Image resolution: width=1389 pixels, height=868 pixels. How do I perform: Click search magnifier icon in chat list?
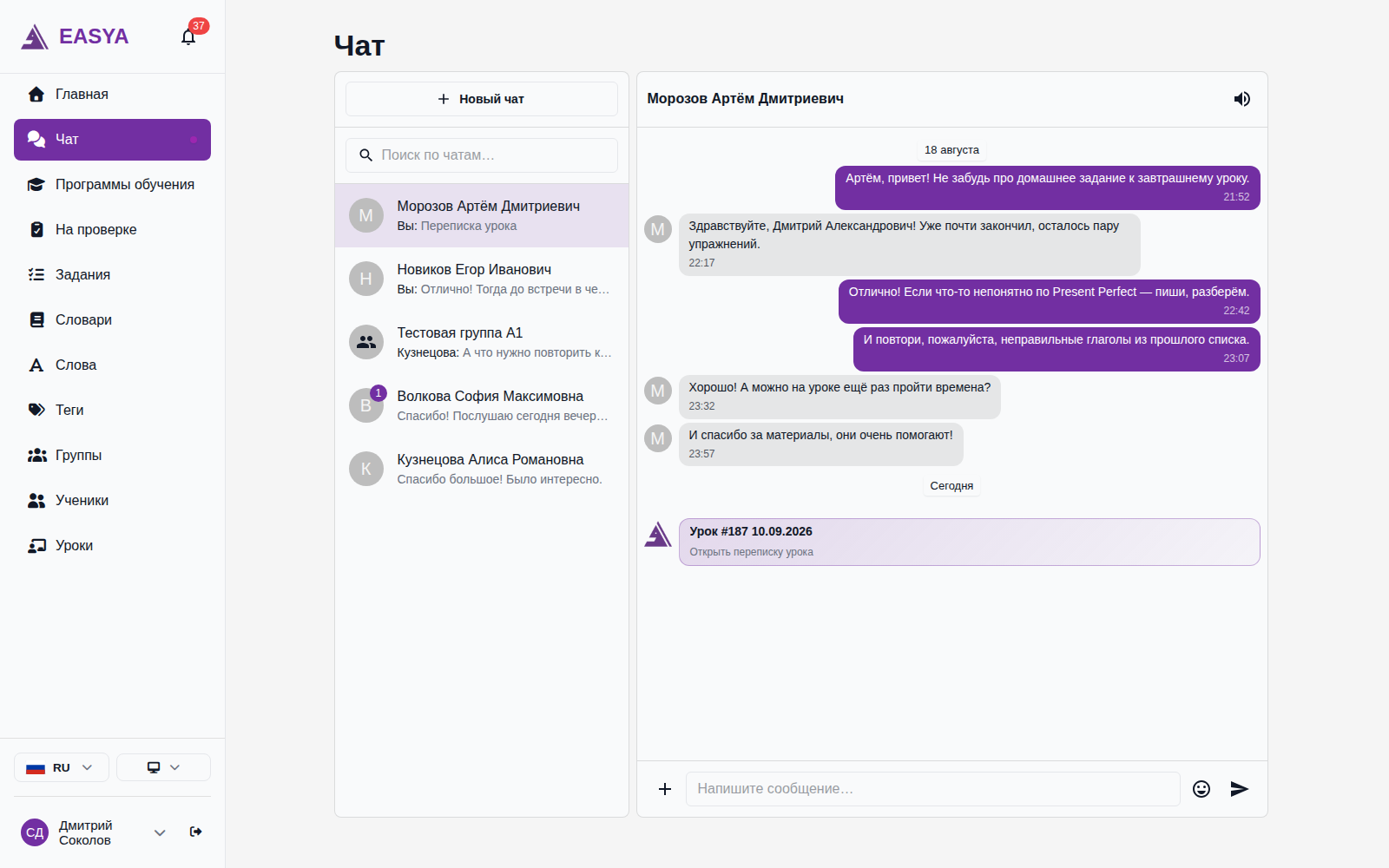366,155
